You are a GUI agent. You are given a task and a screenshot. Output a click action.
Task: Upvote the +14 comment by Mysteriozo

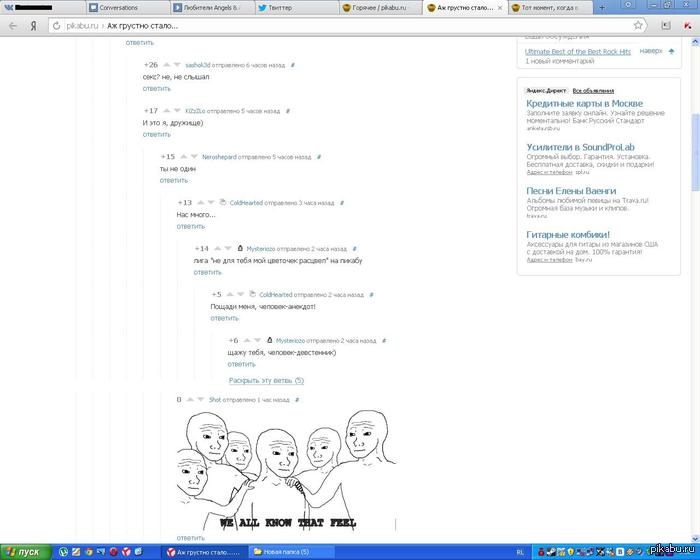tap(217, 249)
